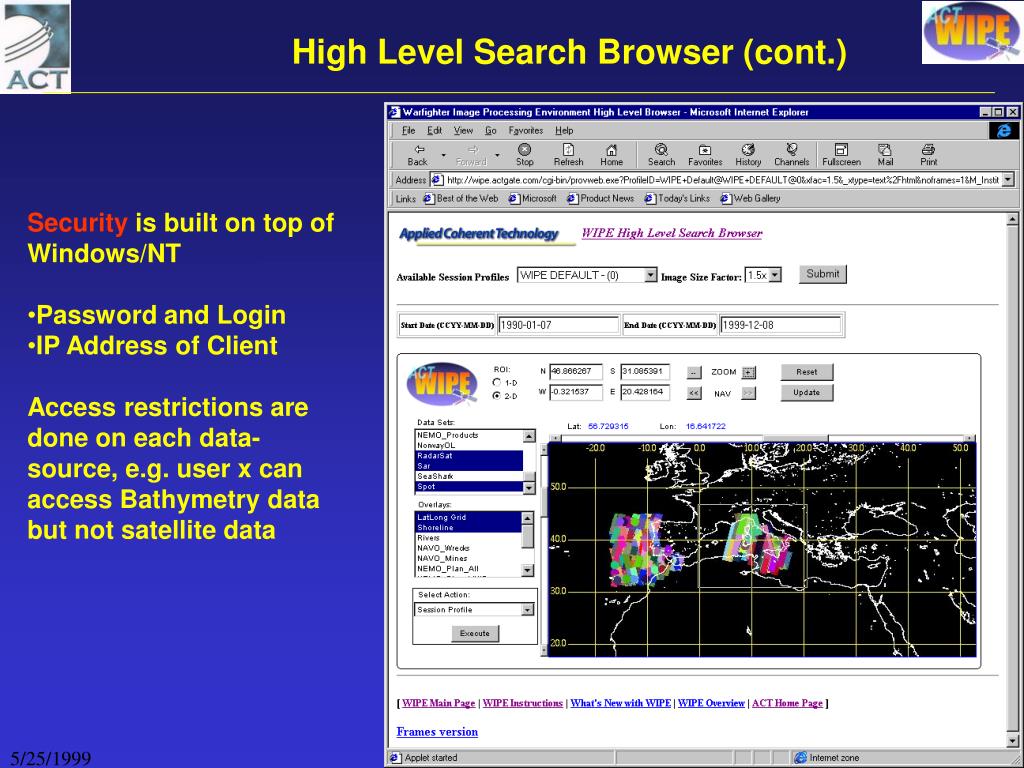Select RadarSat in Data Sets list
Image resolution: width=1024 pixels, height=768 pixels.
point(469,456)
